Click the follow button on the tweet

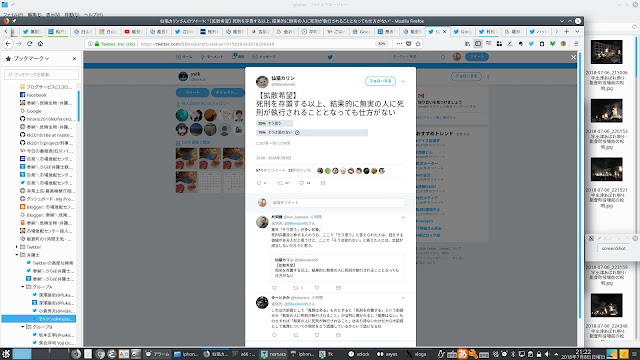380,81
